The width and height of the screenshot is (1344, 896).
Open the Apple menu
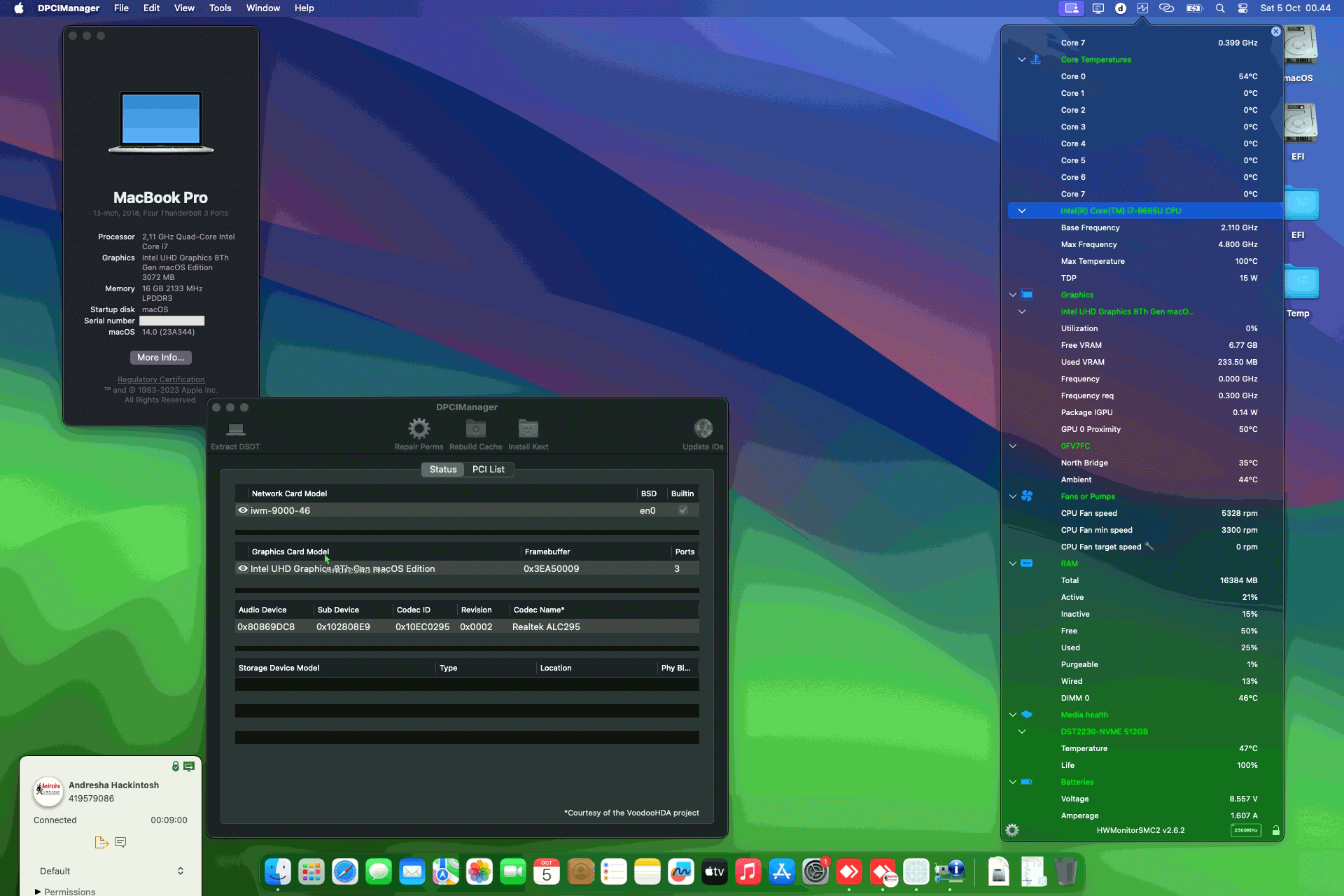coord(19,8)
